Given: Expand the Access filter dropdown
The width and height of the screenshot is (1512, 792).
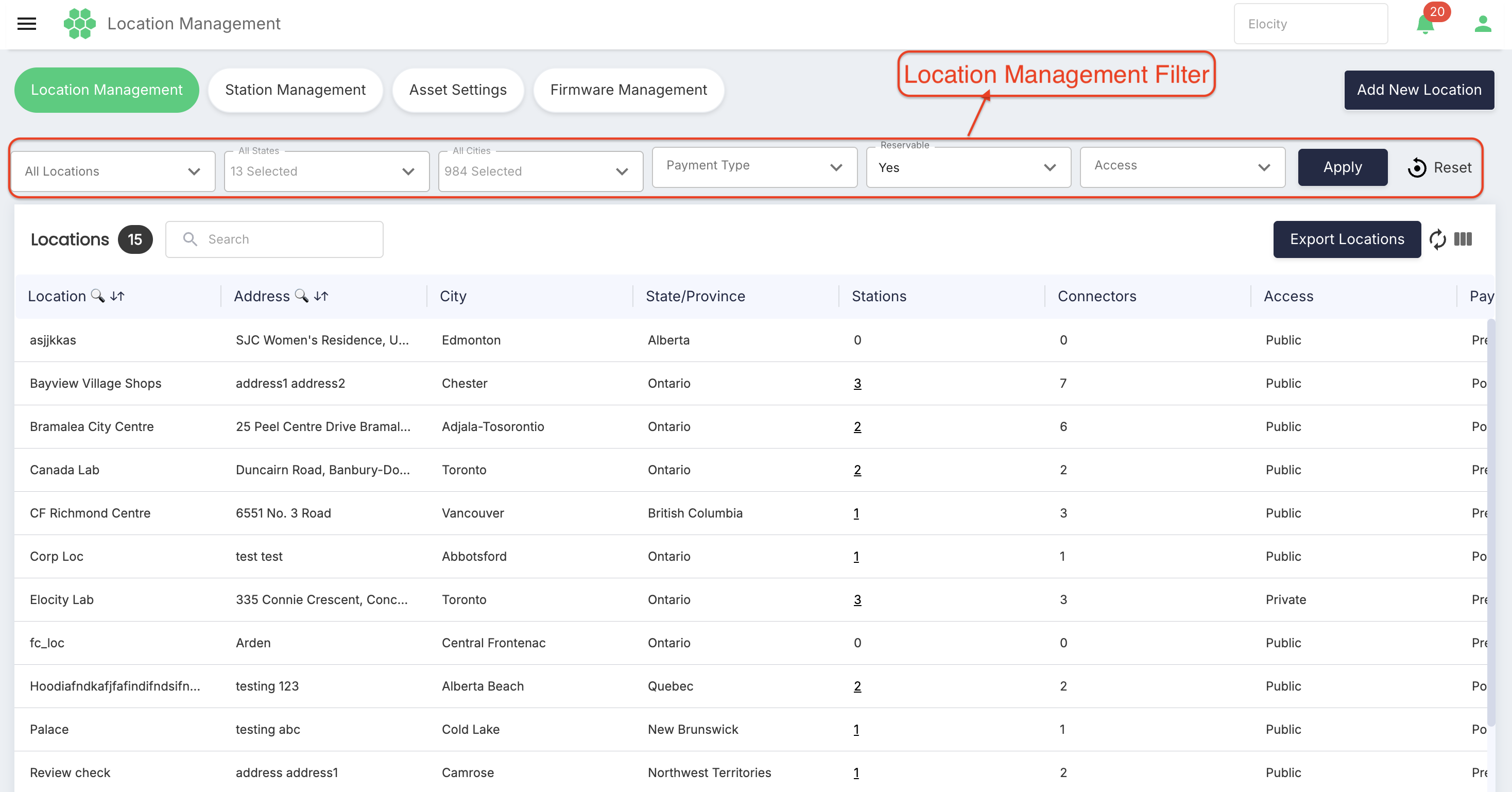Looking at the screenshot, I should (x=1182, y=167).
